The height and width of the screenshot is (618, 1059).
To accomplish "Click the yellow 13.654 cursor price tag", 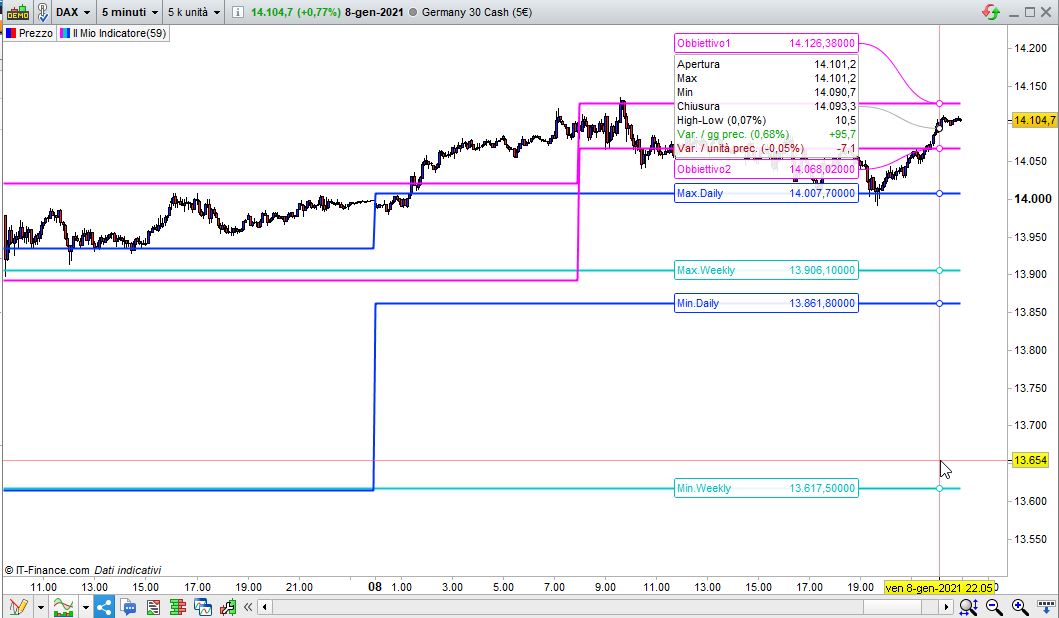I will click(1030, 460).
